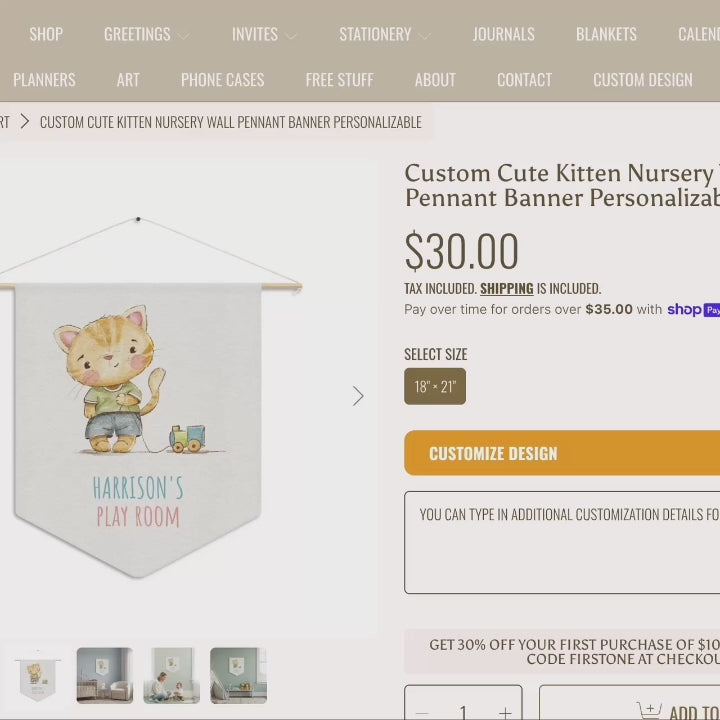This screenshot has width=720, height=720.
Task: Click the next image arrow on product photo
Action: click(x=358, y=396)
